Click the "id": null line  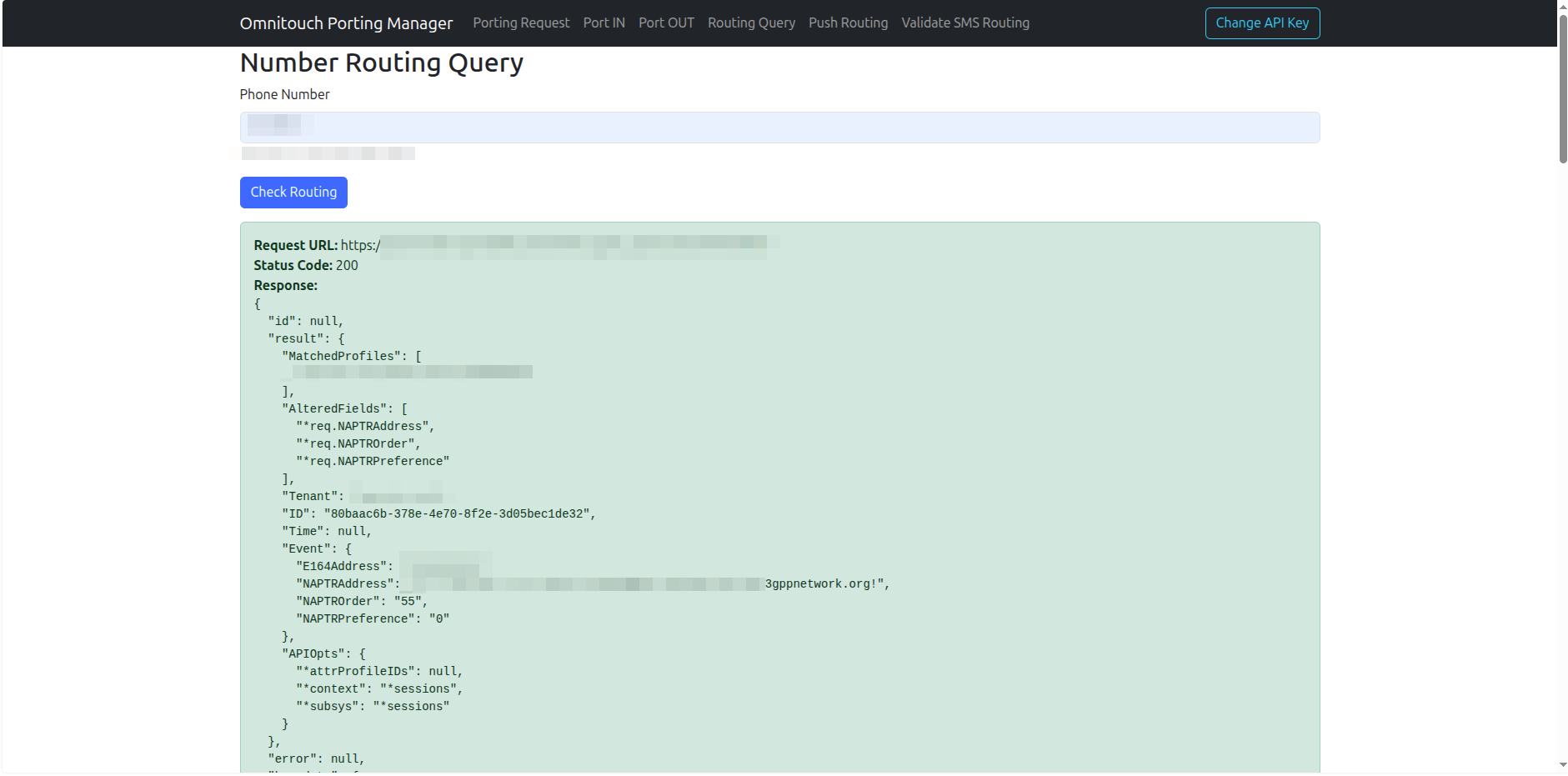coord(306,321)
